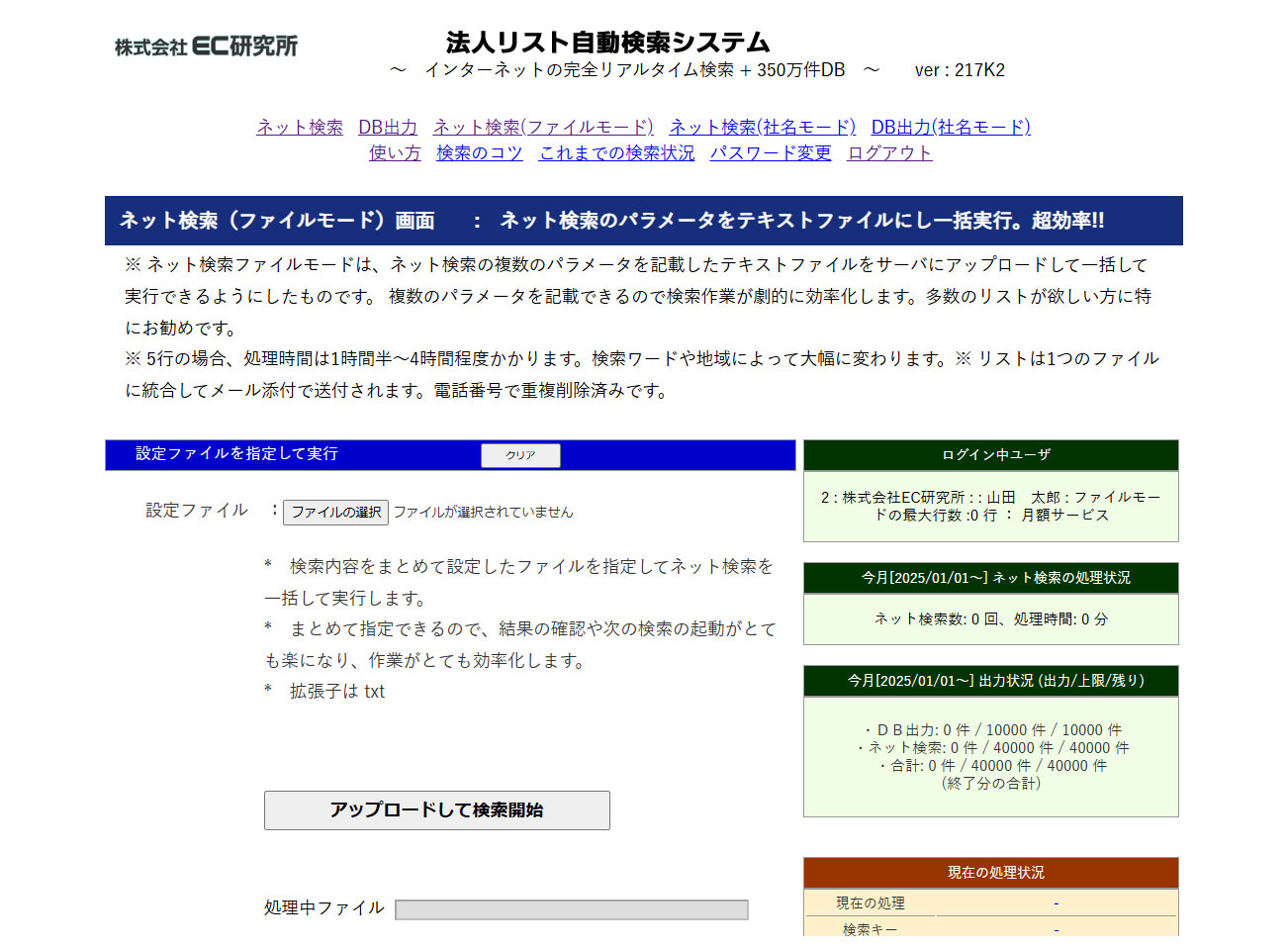The width and height of the screenshot is (1288, 950).
Task: Open the 使い方 help link
Action: coord(395,152)
